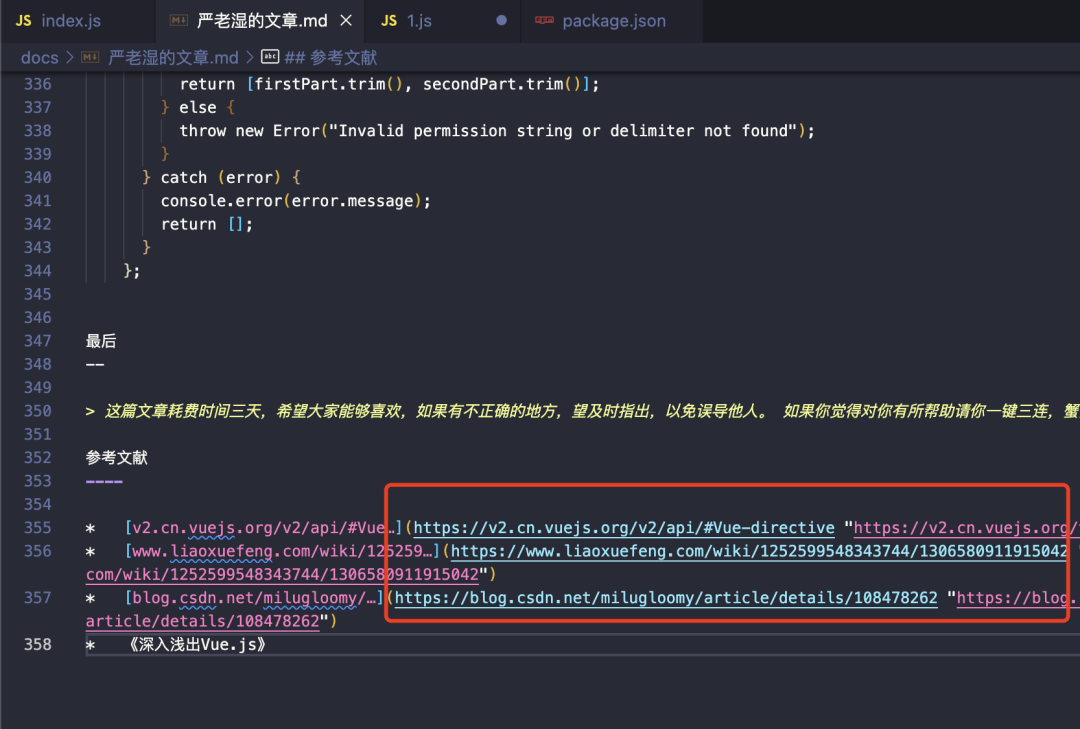
Task: Click the unsaved dot on 1.js tab
Action: click(501, 21)
